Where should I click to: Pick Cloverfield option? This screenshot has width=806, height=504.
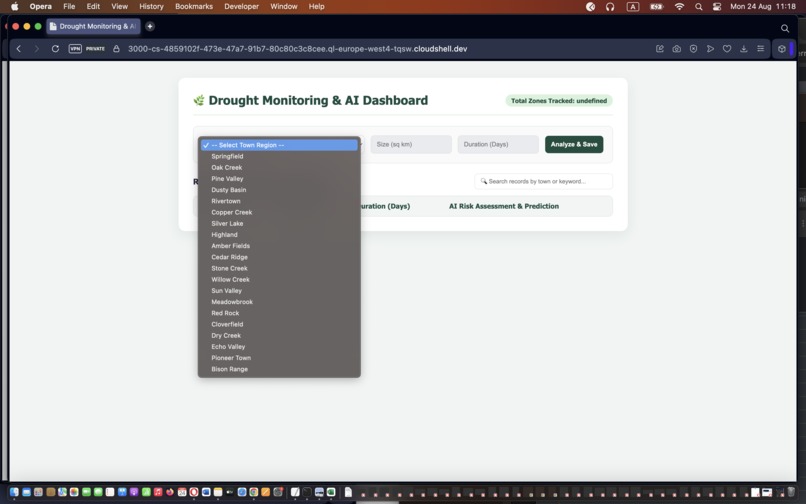point(279,325)
